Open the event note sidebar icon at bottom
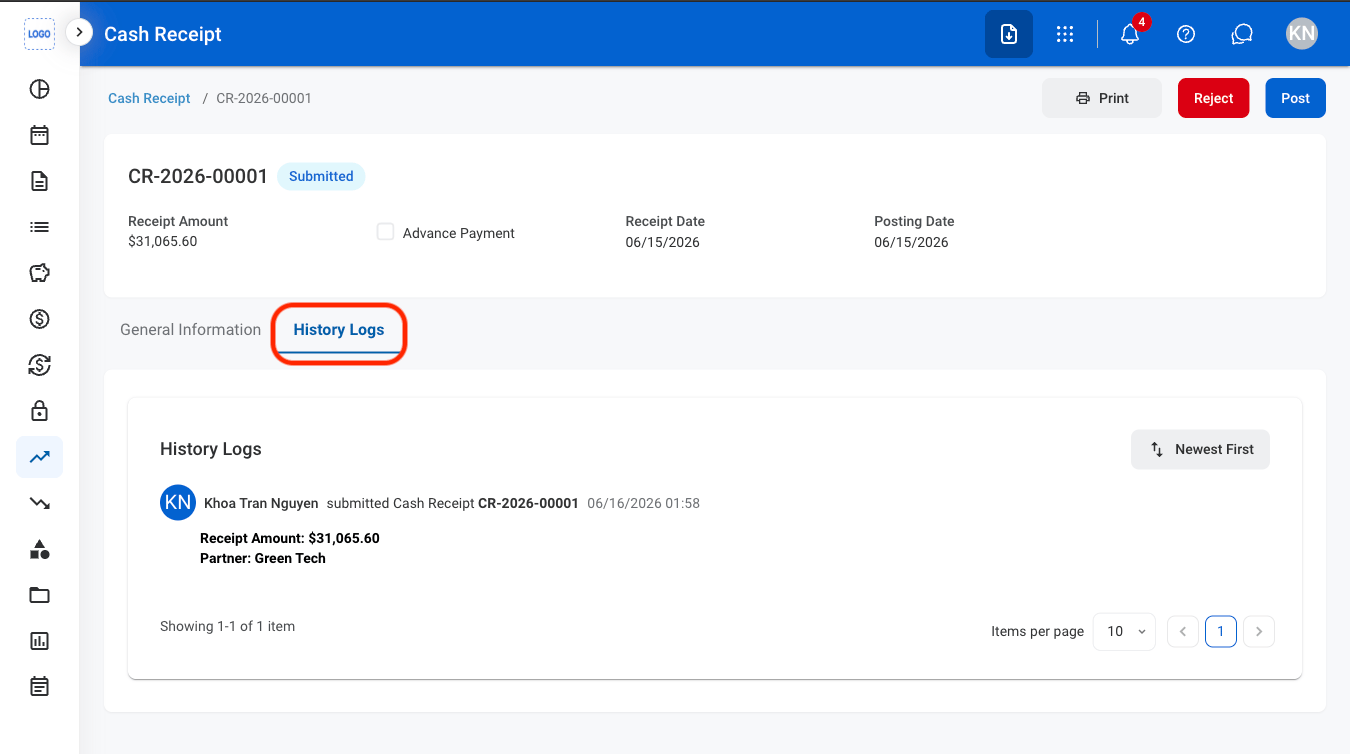This screenshot has width=1350, height=754. [x=39, y=687]
